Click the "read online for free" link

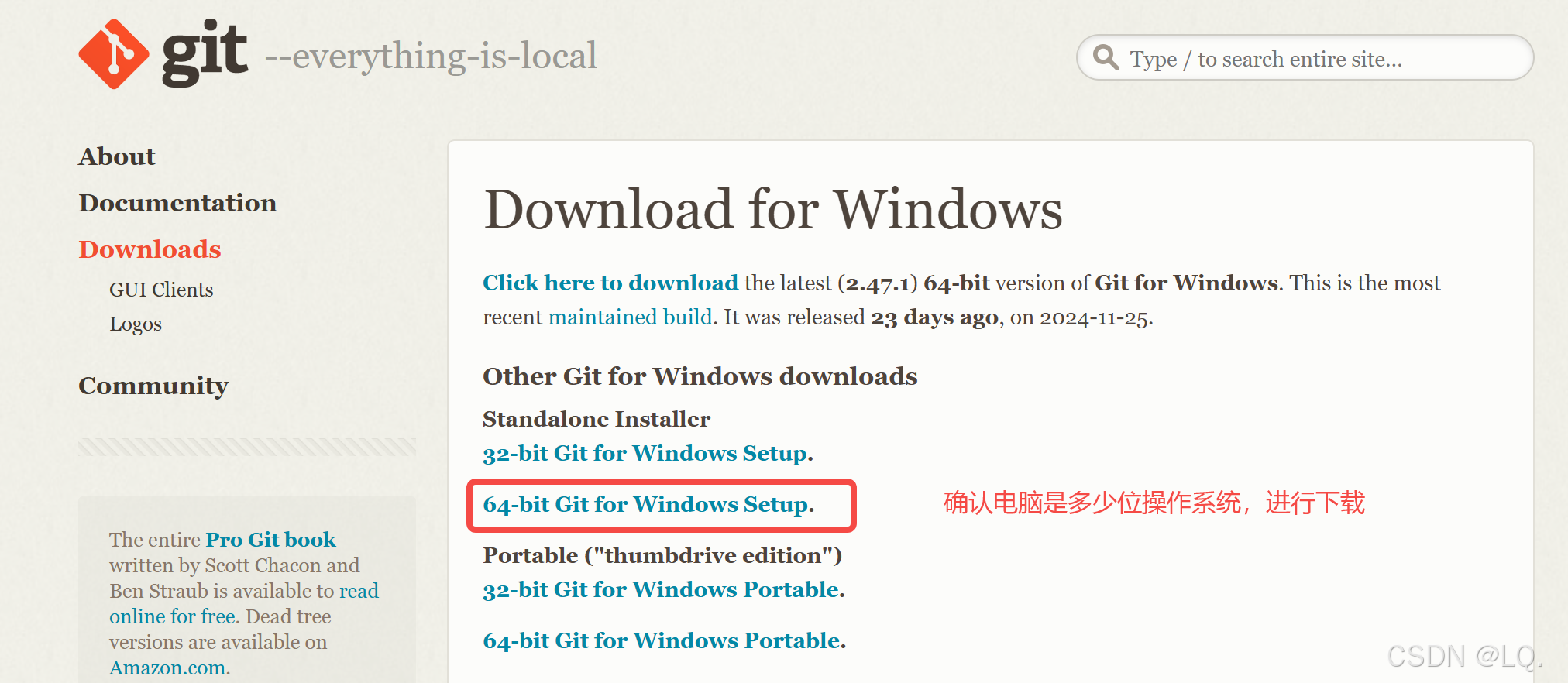coord(244,603)
